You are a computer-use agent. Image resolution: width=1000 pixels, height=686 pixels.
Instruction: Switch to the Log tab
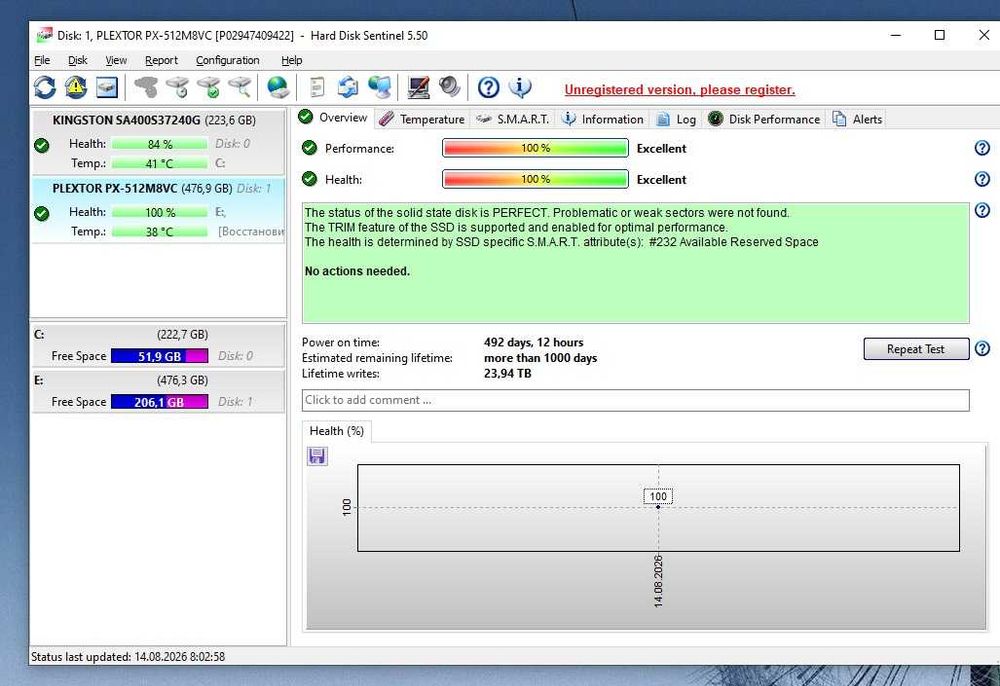[676, 119]
